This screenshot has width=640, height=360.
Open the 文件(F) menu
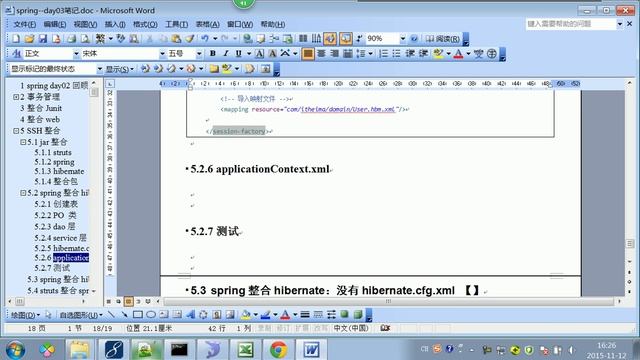pos(24,24)
